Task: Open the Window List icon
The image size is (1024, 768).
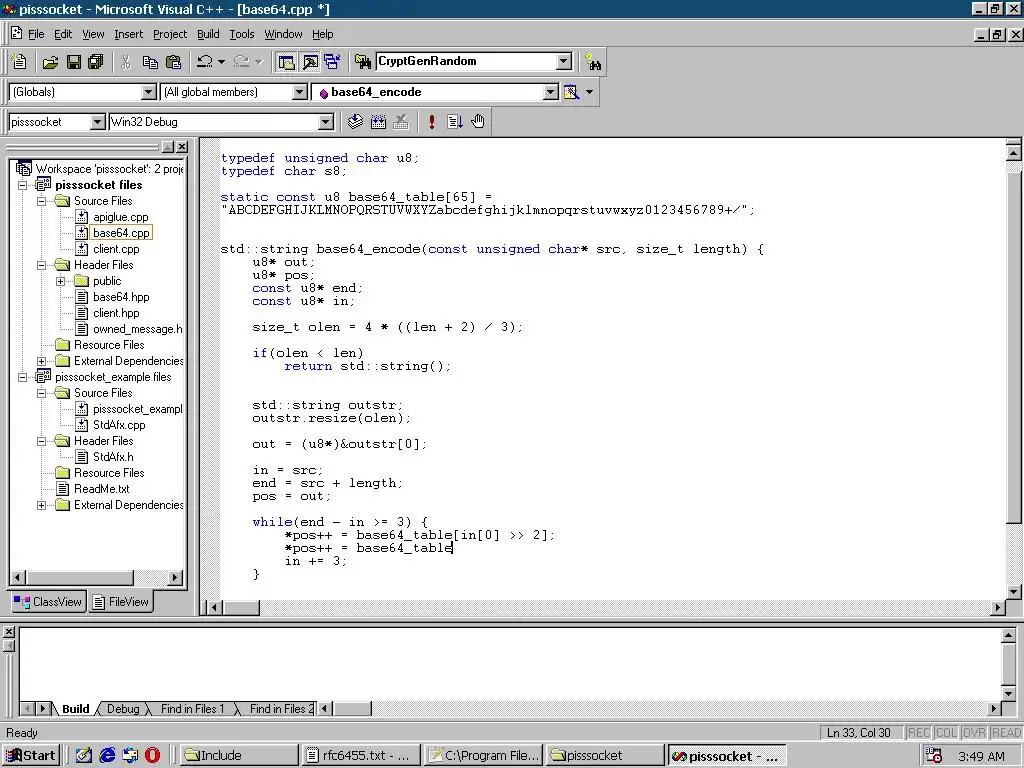Action: pos(332,62)
